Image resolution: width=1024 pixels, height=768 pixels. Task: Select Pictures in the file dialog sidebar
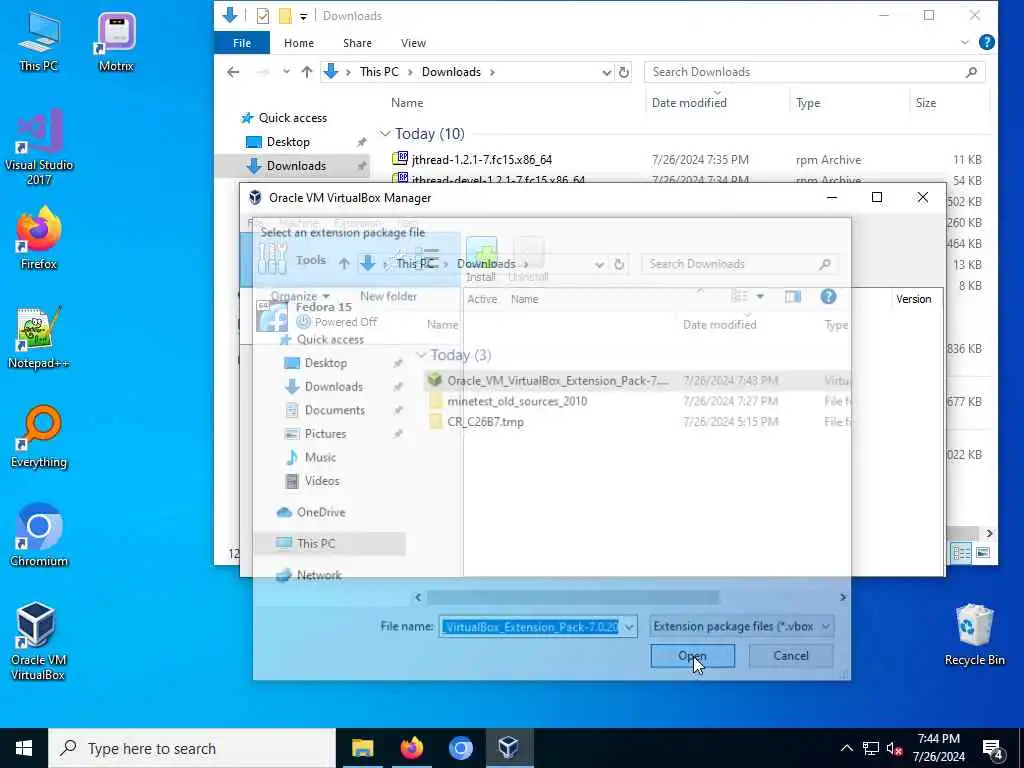click(325, 434)
